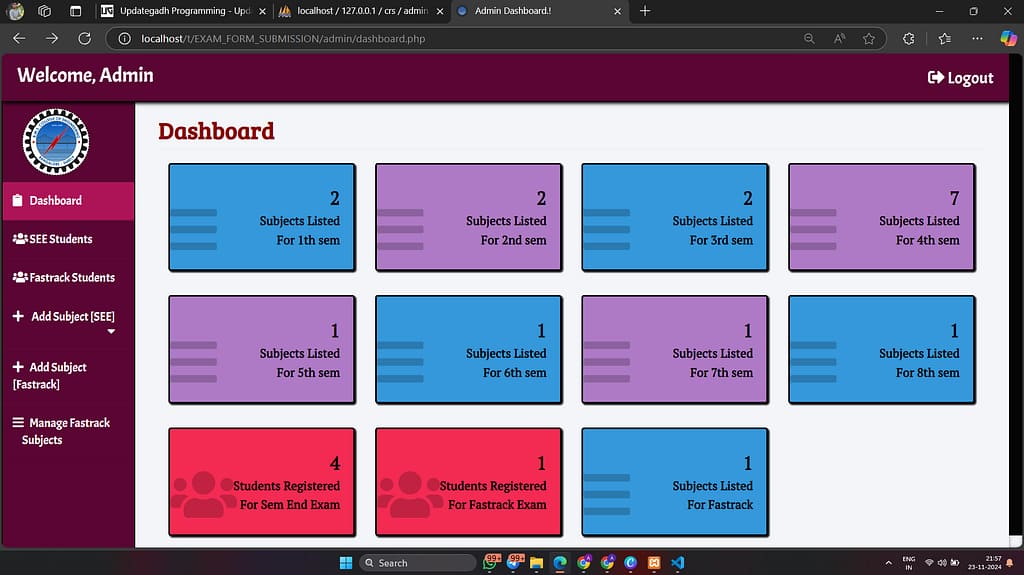The width and height of the screenshot is (1024, 575).
Task: Click the Windows taskbar Search box
Action: click(418, 562)
